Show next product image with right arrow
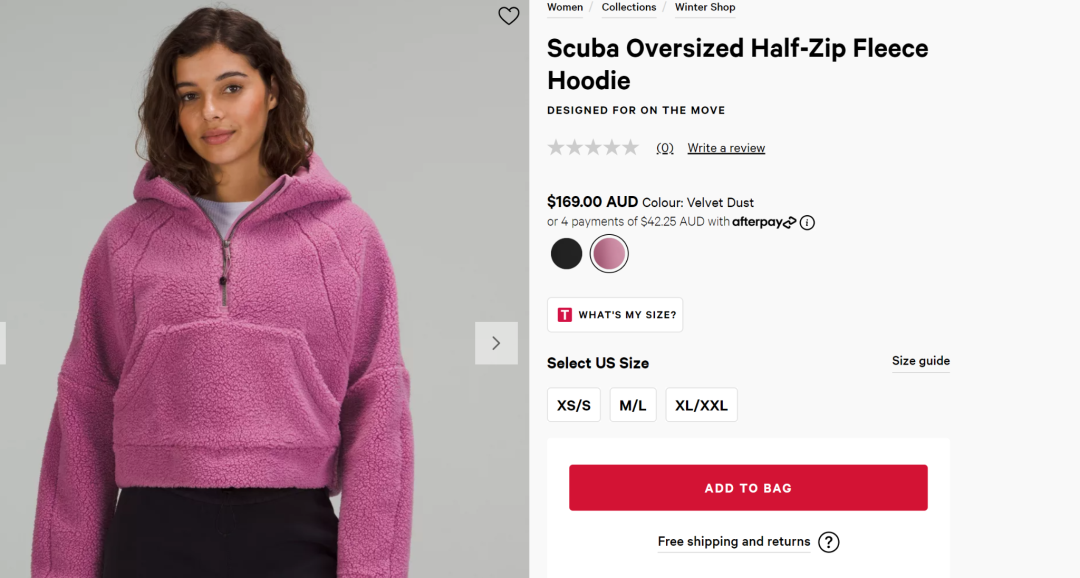1080x578 pixels. 496,343
